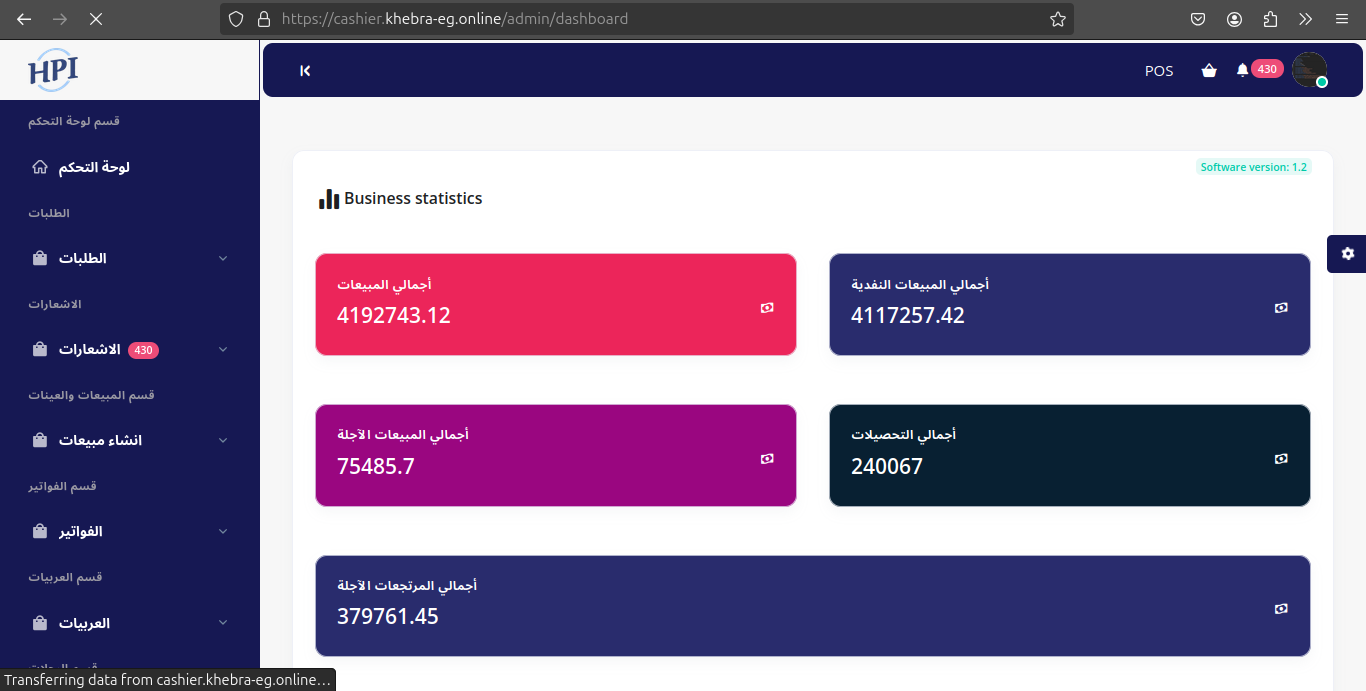The image size is (1366, 691).
Task: Select العربيات item in sidebar
Action: 84,623
